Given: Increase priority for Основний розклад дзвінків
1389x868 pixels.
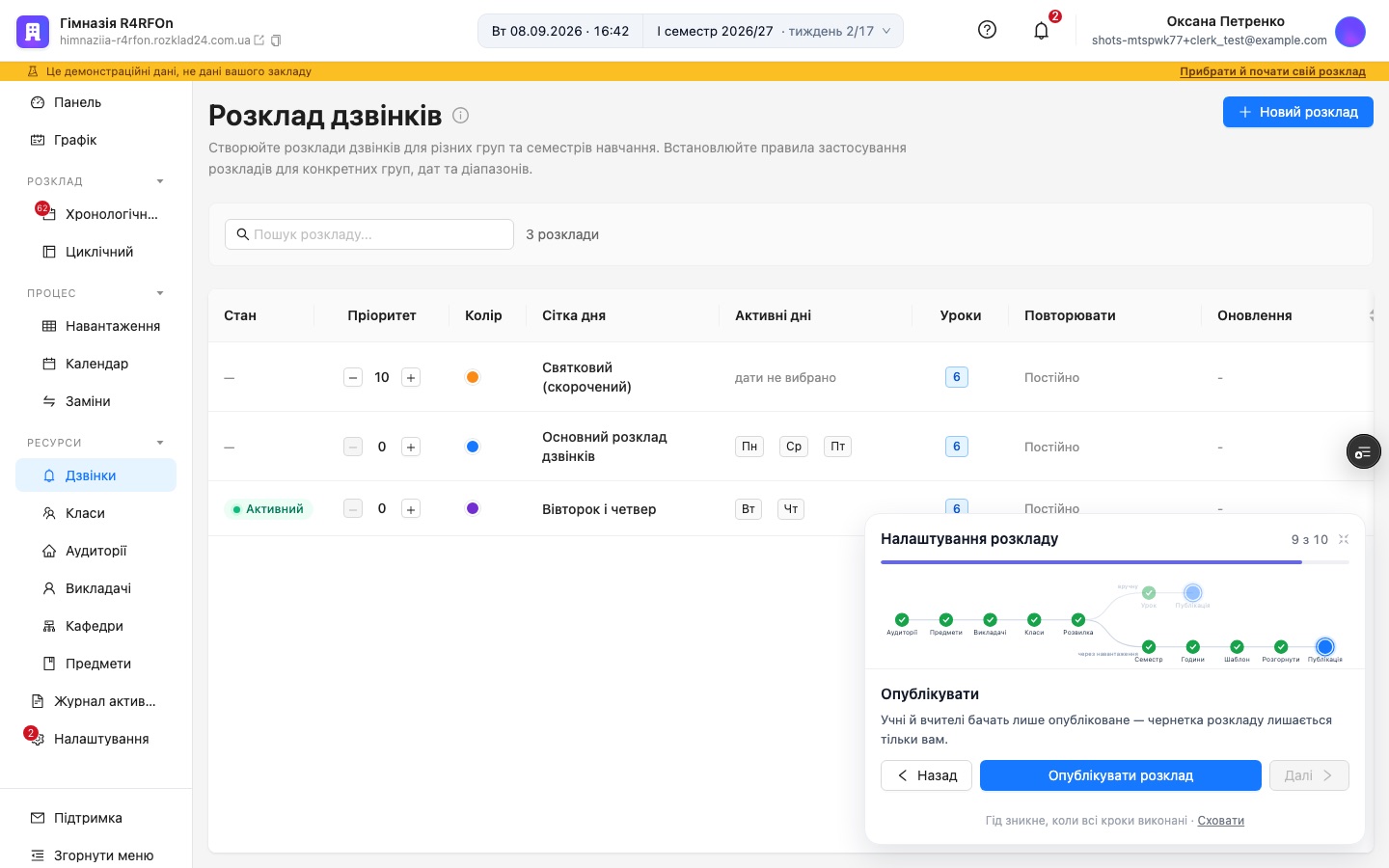Looking at the screenshot, I should (x=411, y=448).
